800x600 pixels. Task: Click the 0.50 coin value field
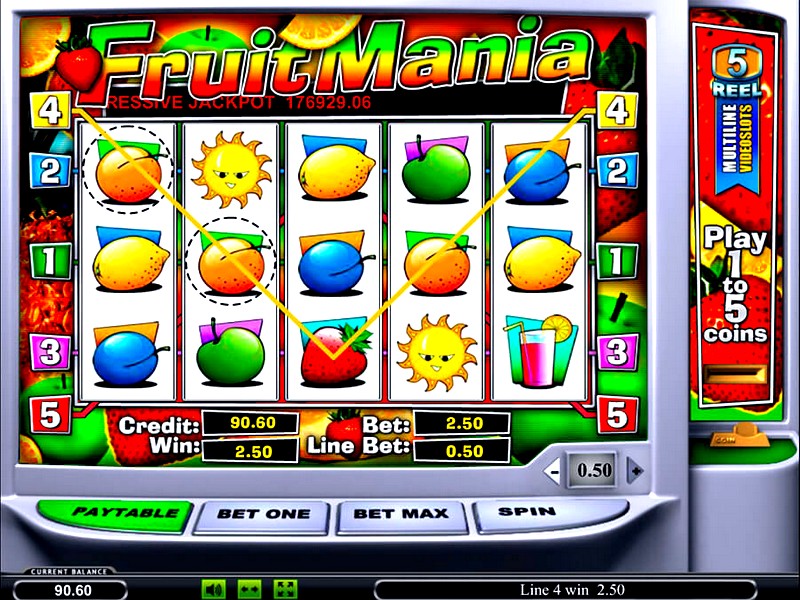tap(594, 470)
